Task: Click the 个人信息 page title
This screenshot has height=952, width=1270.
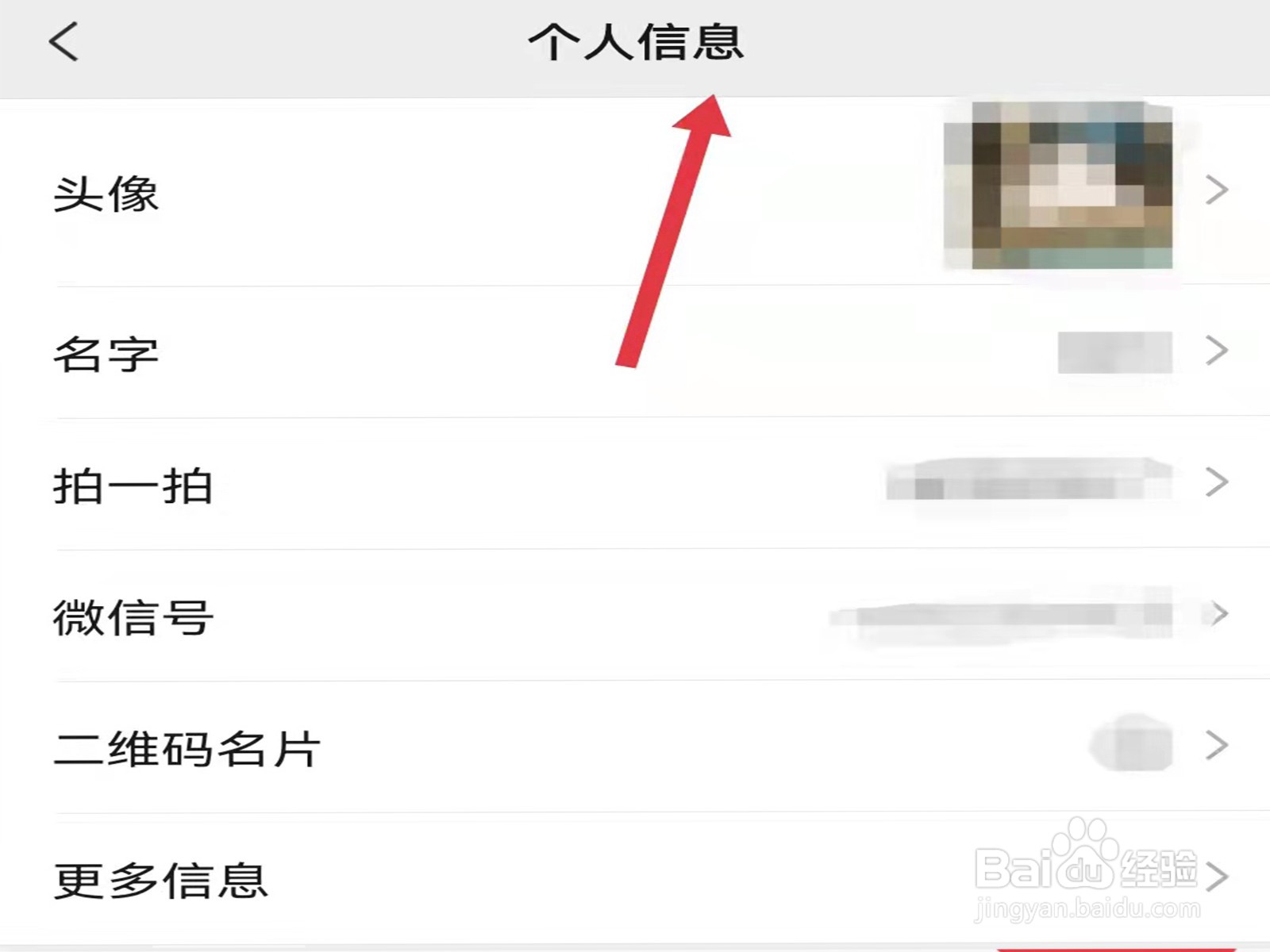Action: (x=636, y=41)
